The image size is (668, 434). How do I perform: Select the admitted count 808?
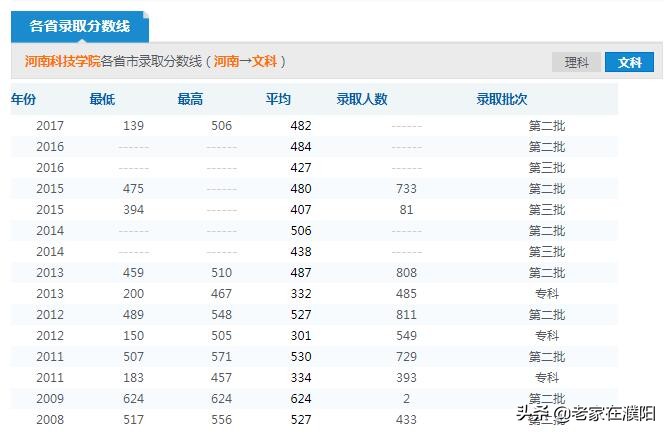[406, 273]
